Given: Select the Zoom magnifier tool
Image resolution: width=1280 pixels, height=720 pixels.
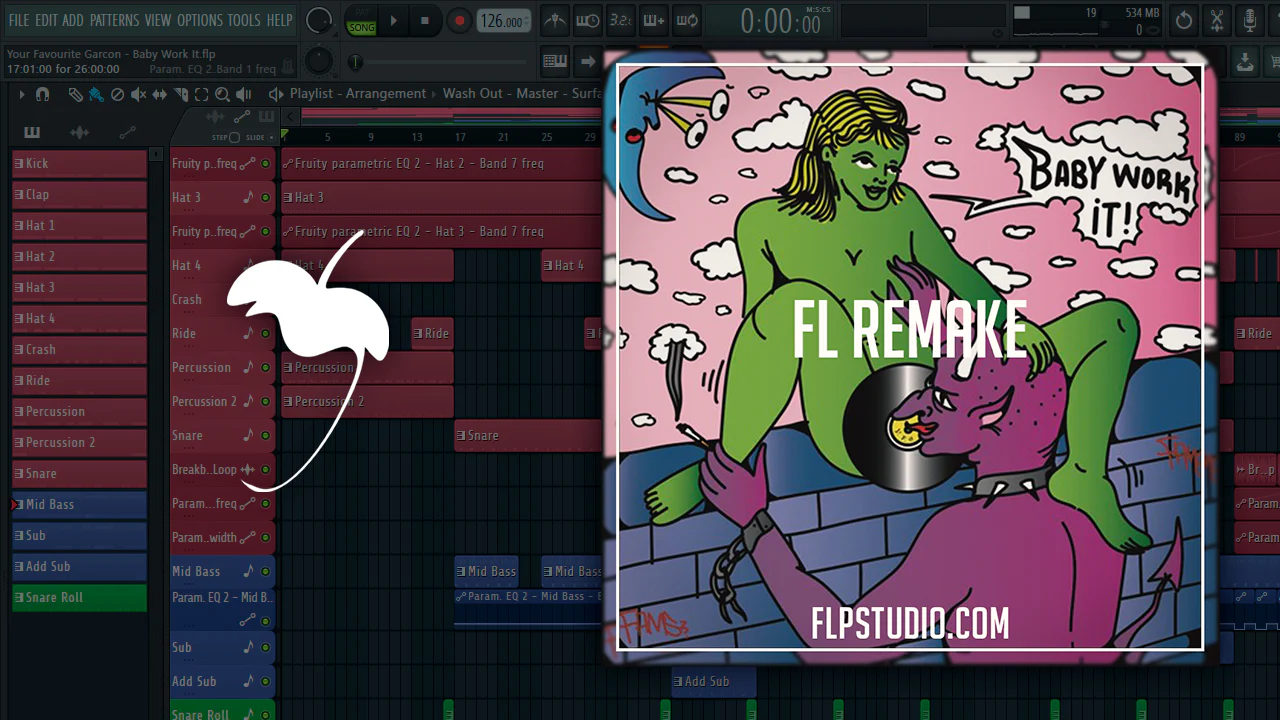Looking at the screenshot, I should pyautogui.click(x=222, y=94).
